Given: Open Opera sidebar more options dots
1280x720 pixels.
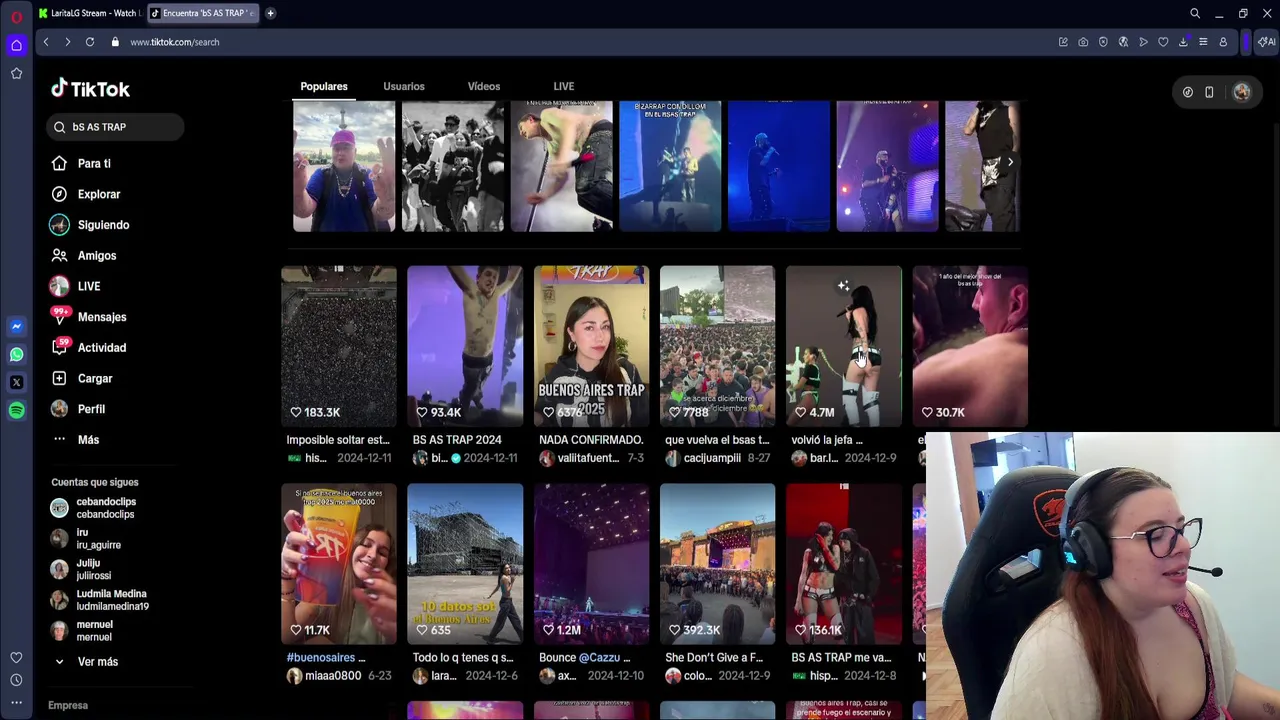Looking at the screenshot, I should pyautogui.click(x=16, y=703).
